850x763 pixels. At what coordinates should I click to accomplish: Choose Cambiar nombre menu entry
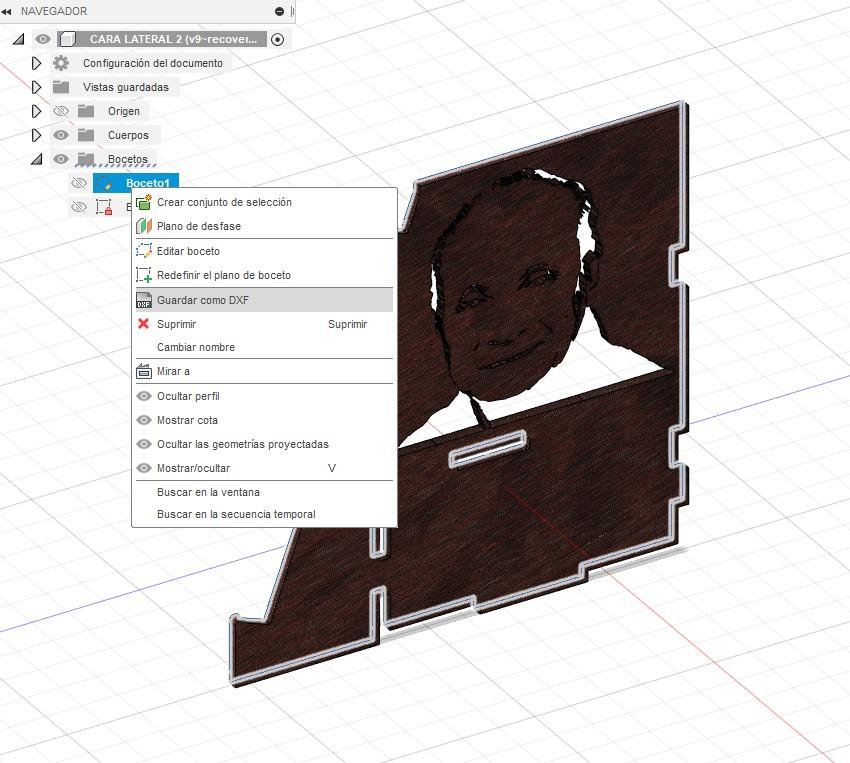pos(265,347)
